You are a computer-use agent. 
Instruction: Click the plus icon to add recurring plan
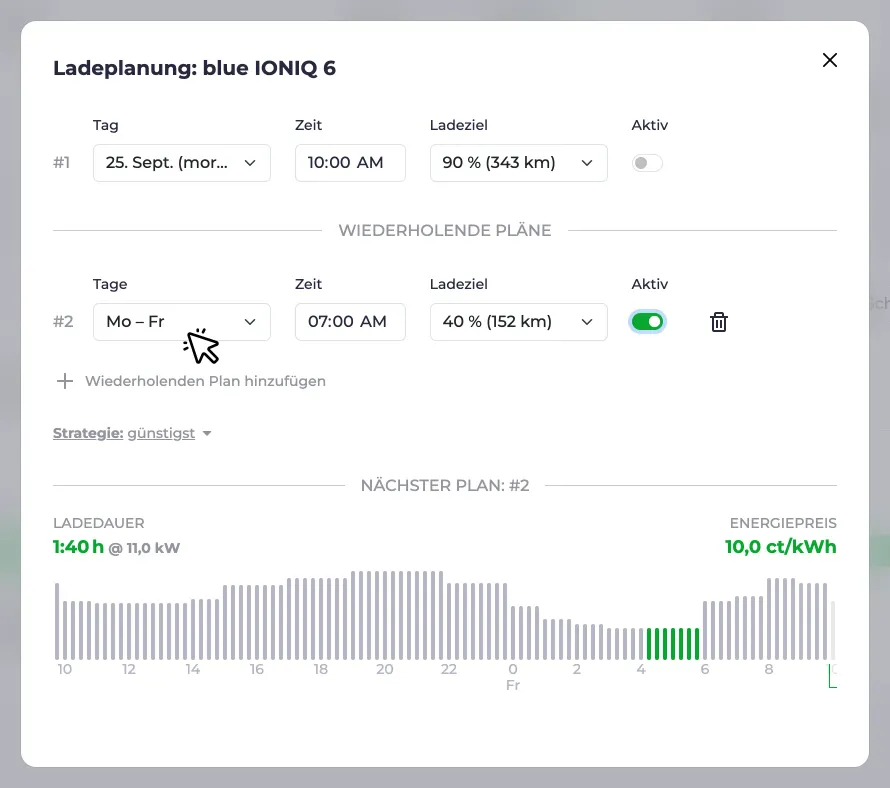(65, 381)
